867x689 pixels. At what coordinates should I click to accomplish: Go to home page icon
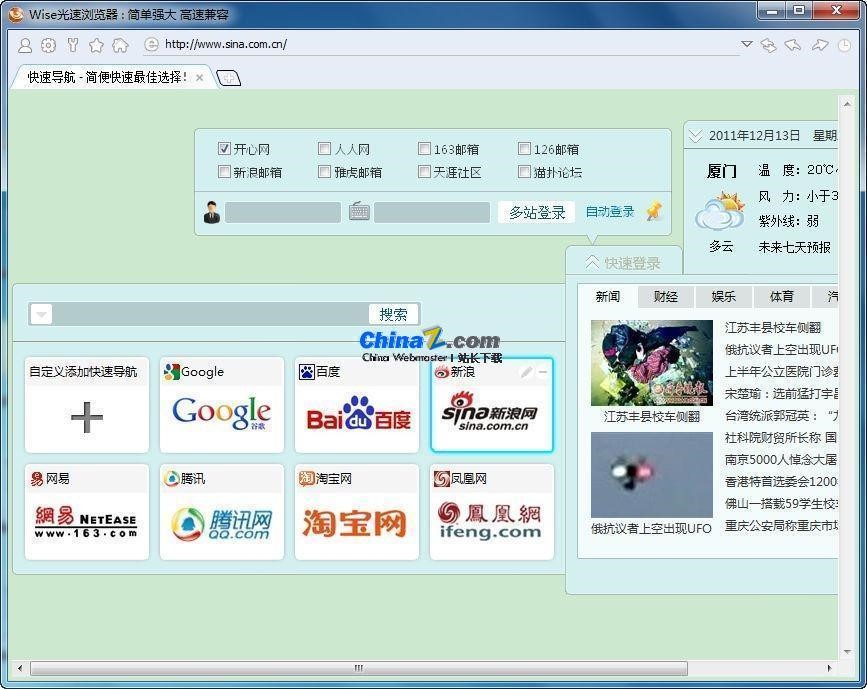tap(120, 45)
